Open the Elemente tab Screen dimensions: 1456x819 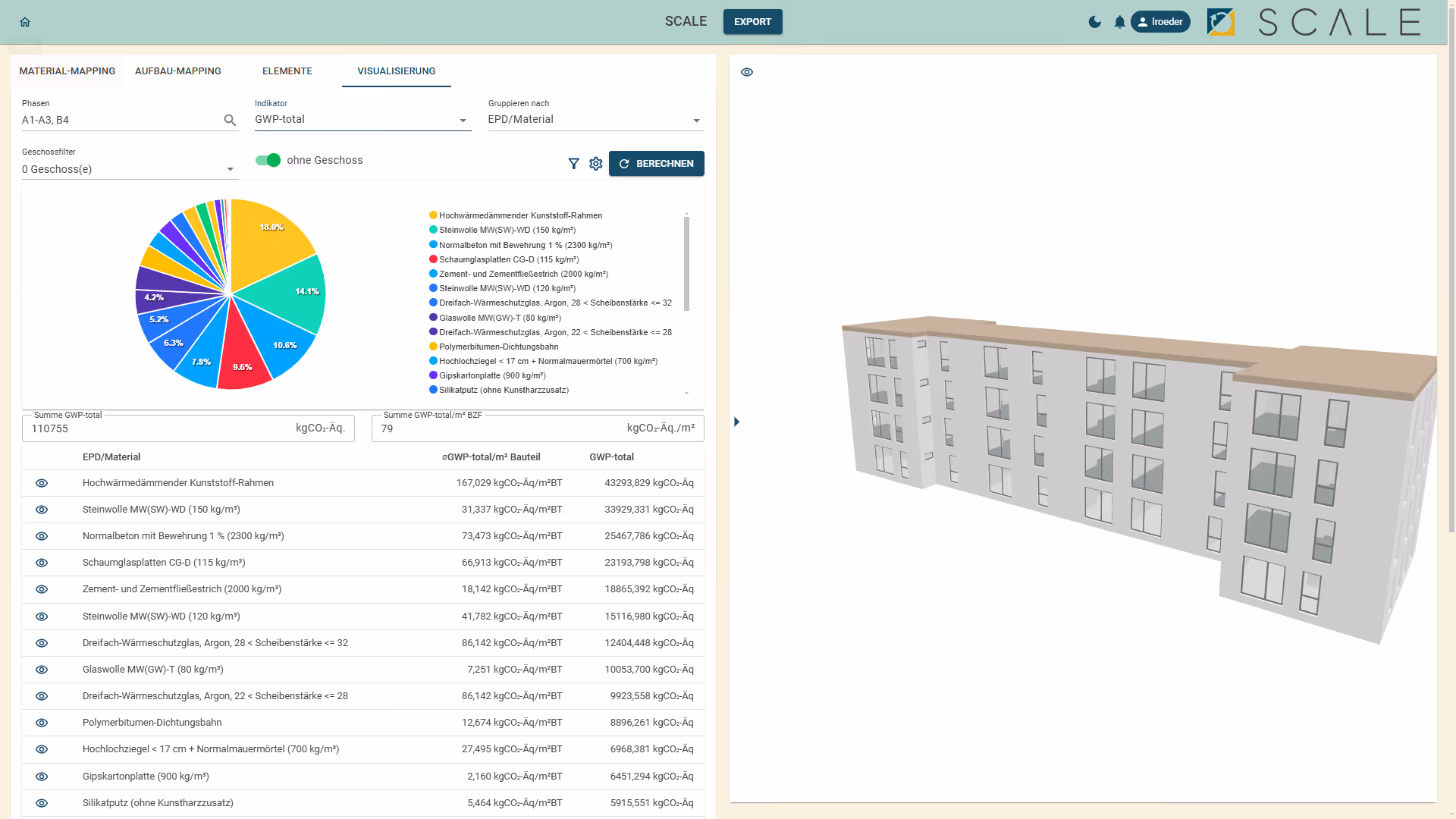pyautogui.click(x=287, y=71)
